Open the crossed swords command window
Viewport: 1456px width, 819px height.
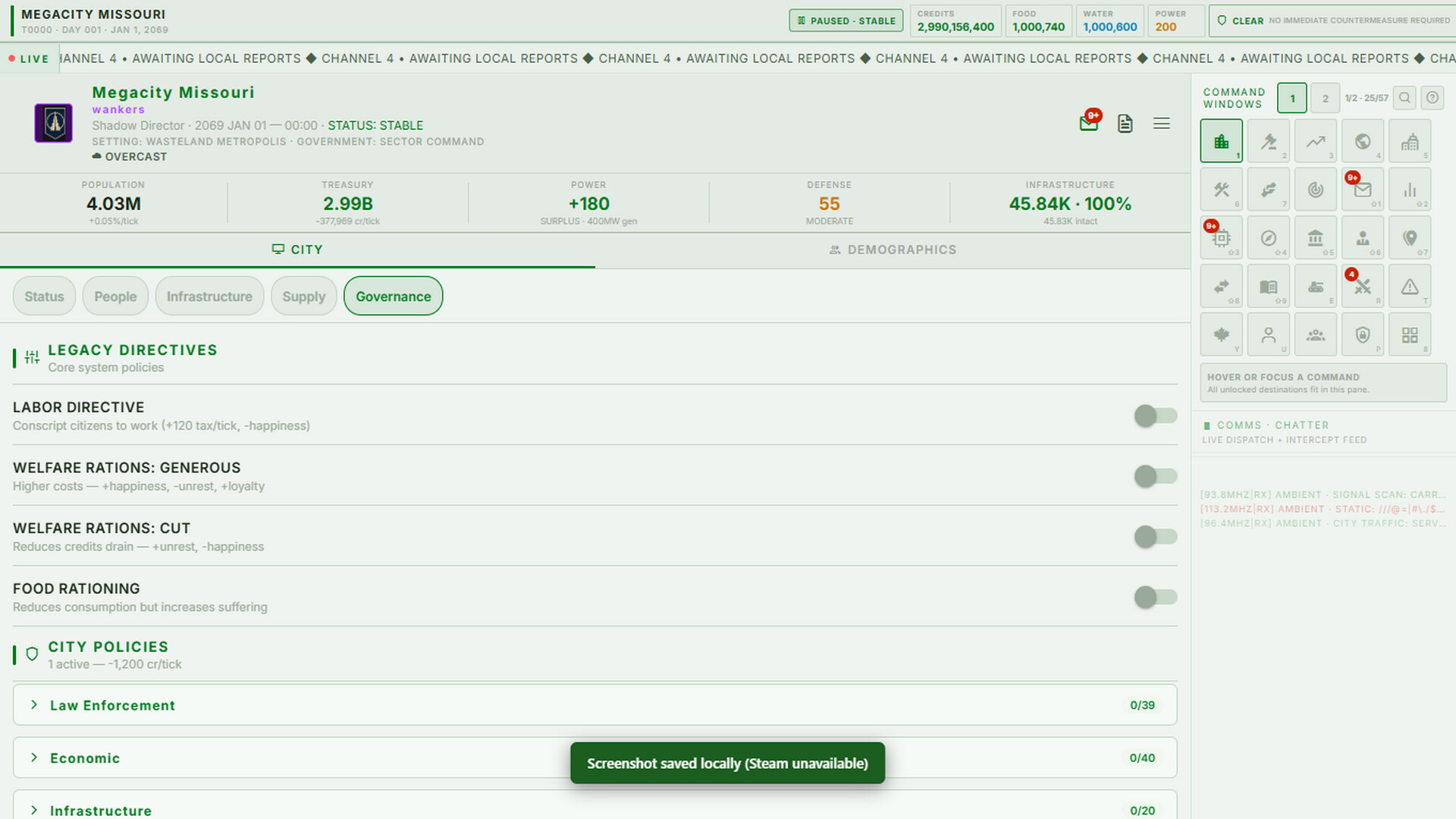(x=1362, y=287)
